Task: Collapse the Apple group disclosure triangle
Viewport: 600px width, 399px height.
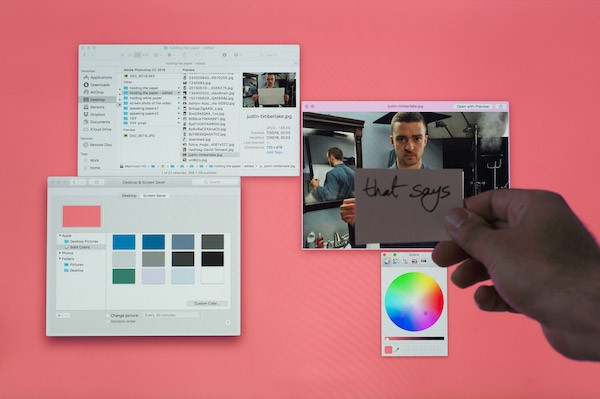Action: click(x=60, y=236)
